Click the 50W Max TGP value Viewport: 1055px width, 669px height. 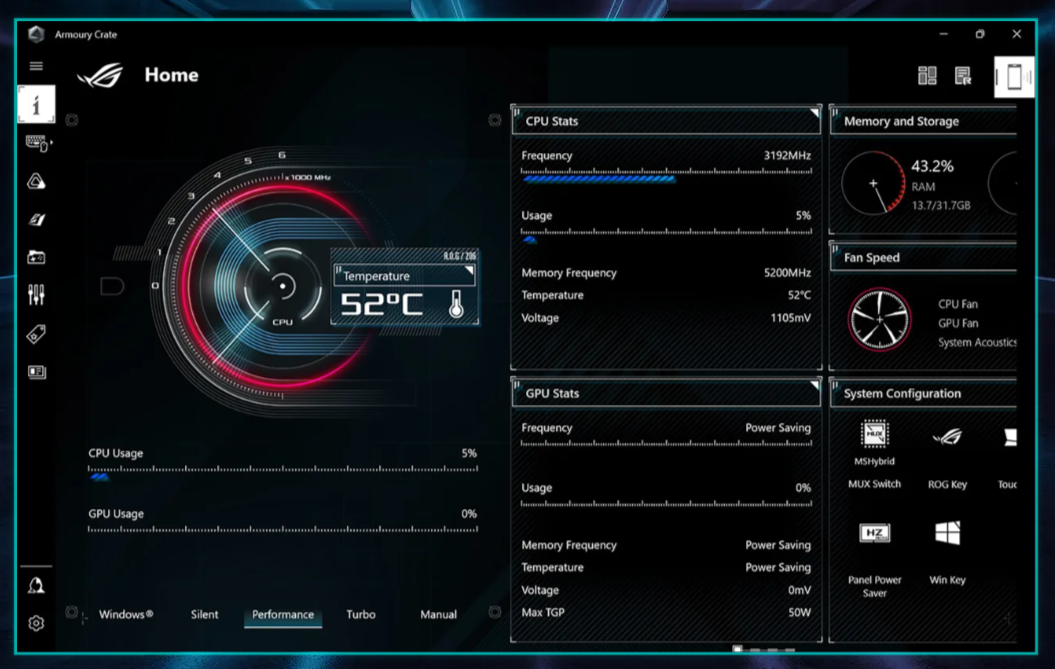[x=799, y=612]
